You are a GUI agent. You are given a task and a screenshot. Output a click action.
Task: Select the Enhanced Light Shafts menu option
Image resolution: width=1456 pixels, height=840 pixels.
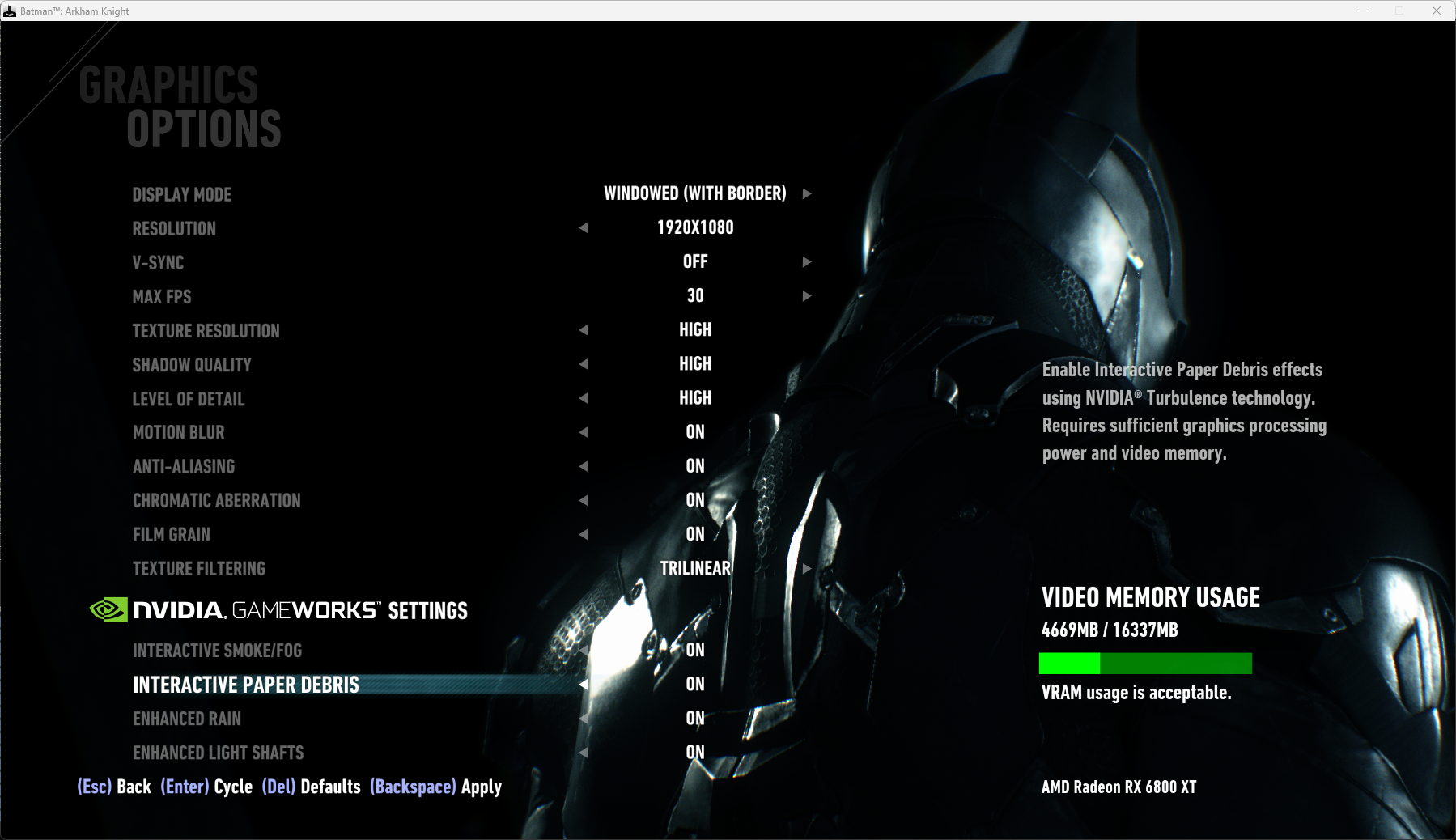(x=219, y=752)
